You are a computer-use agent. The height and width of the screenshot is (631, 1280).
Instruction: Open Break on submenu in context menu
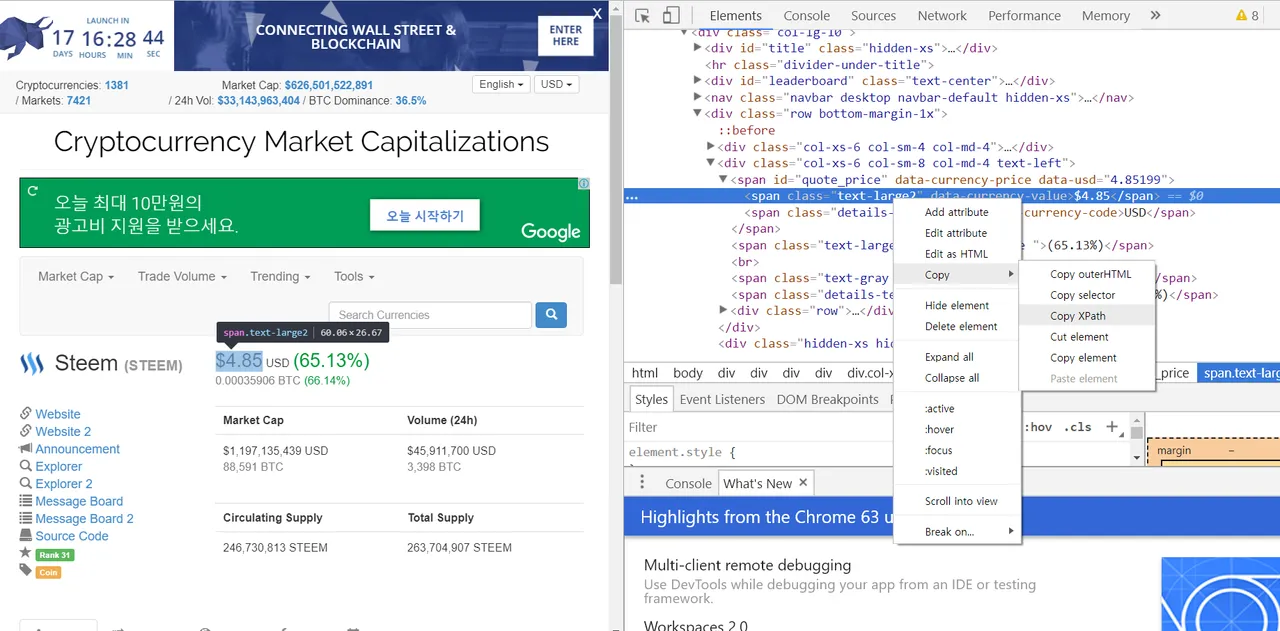957,532
